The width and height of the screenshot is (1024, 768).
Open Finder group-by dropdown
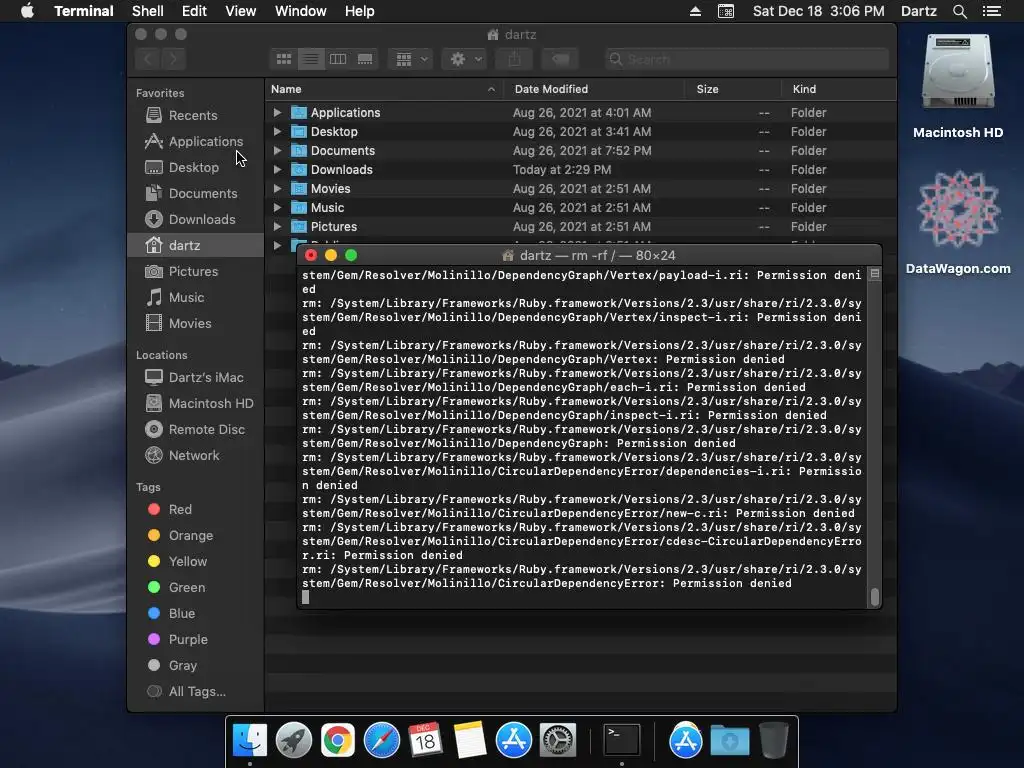click(411, 59)
